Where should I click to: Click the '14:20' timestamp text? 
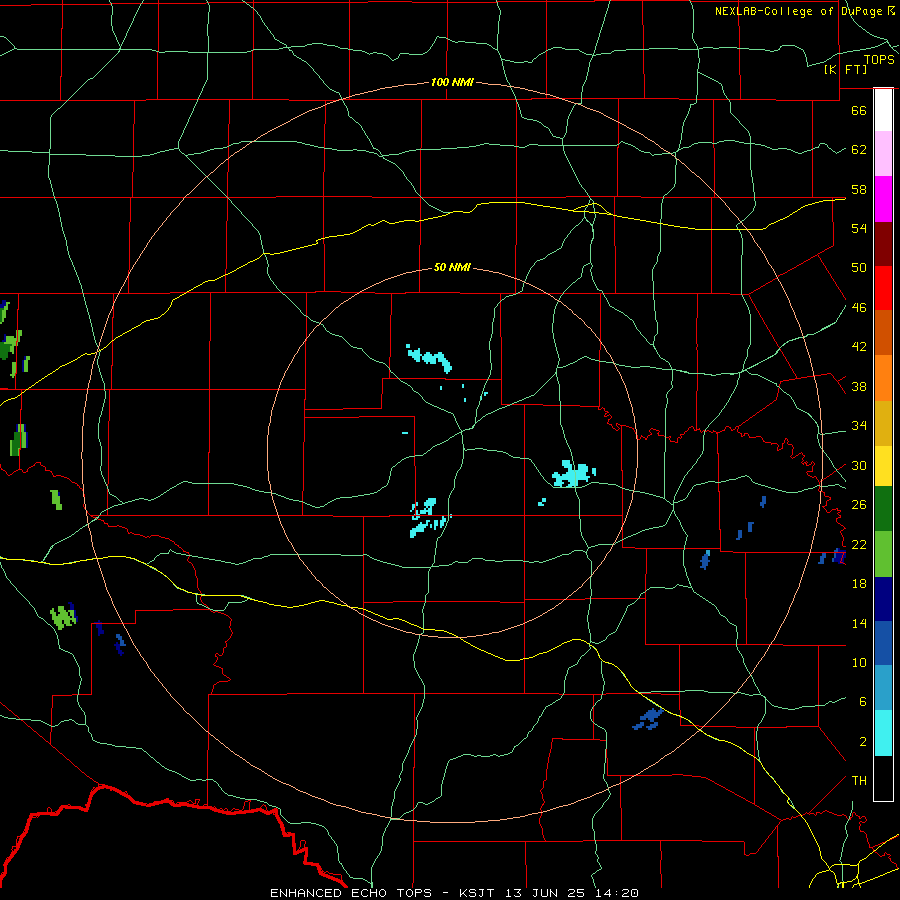click(x=615, y=893)
